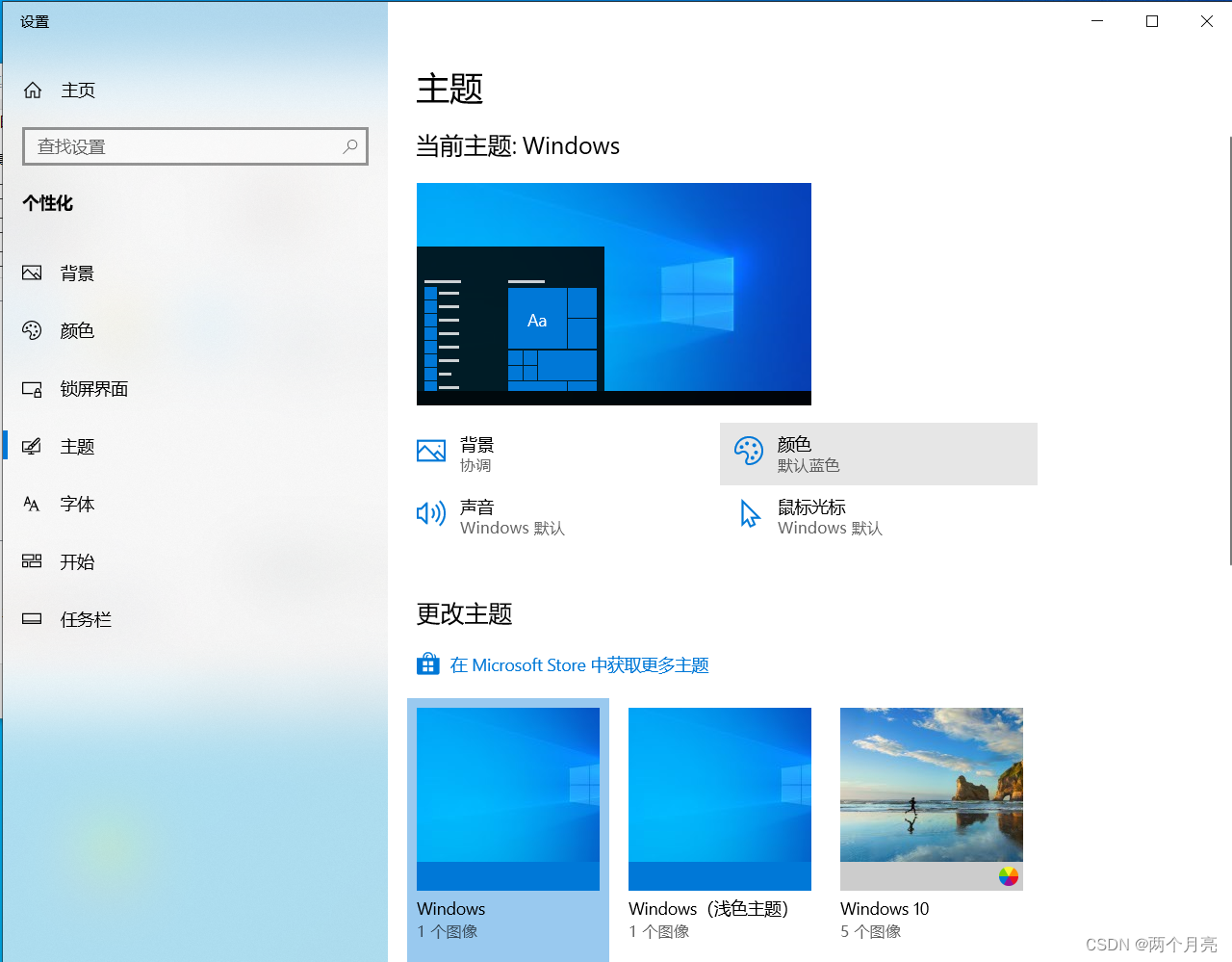Open 鼠标光标 Windows 默认 option
The width and height of the screenshot is (1232, 962).
tap(879, 516)
